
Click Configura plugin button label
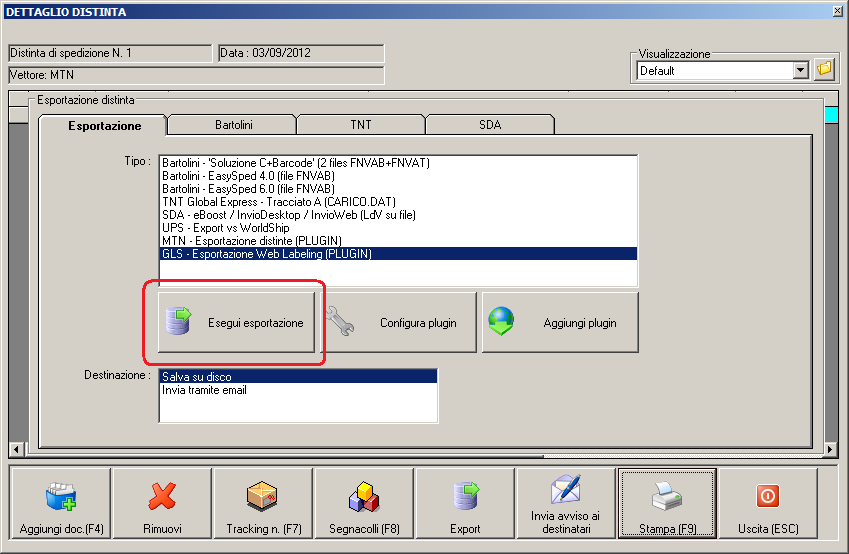(x=418, y=323)
